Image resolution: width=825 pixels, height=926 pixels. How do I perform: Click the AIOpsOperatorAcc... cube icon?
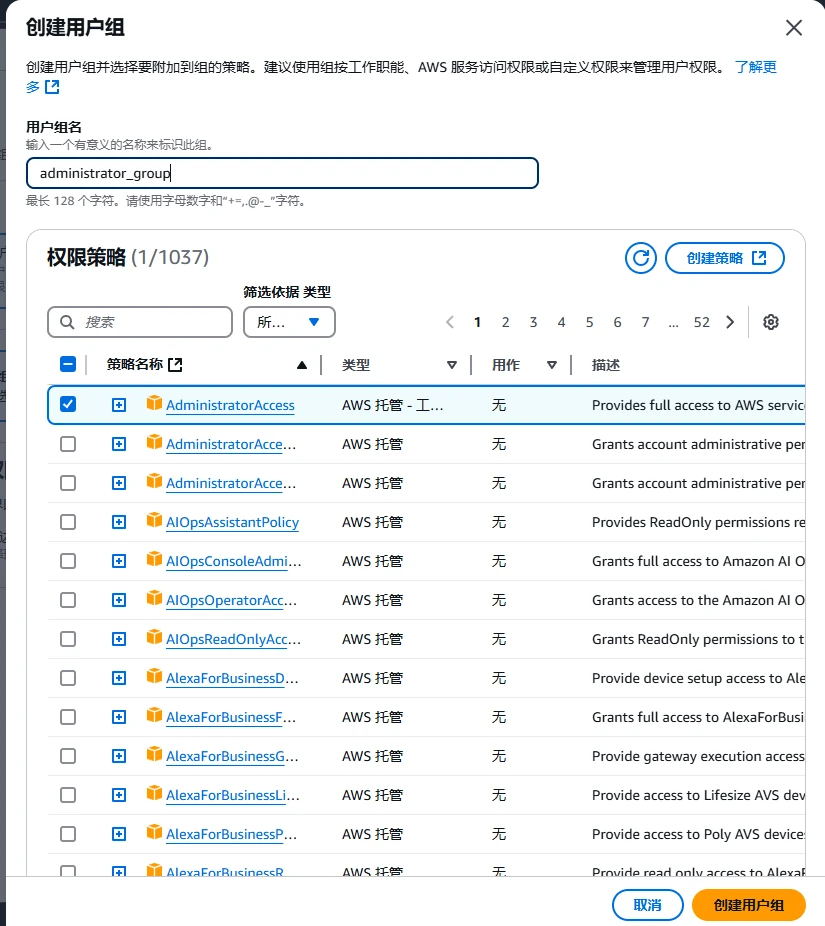(x=154, y=598)
